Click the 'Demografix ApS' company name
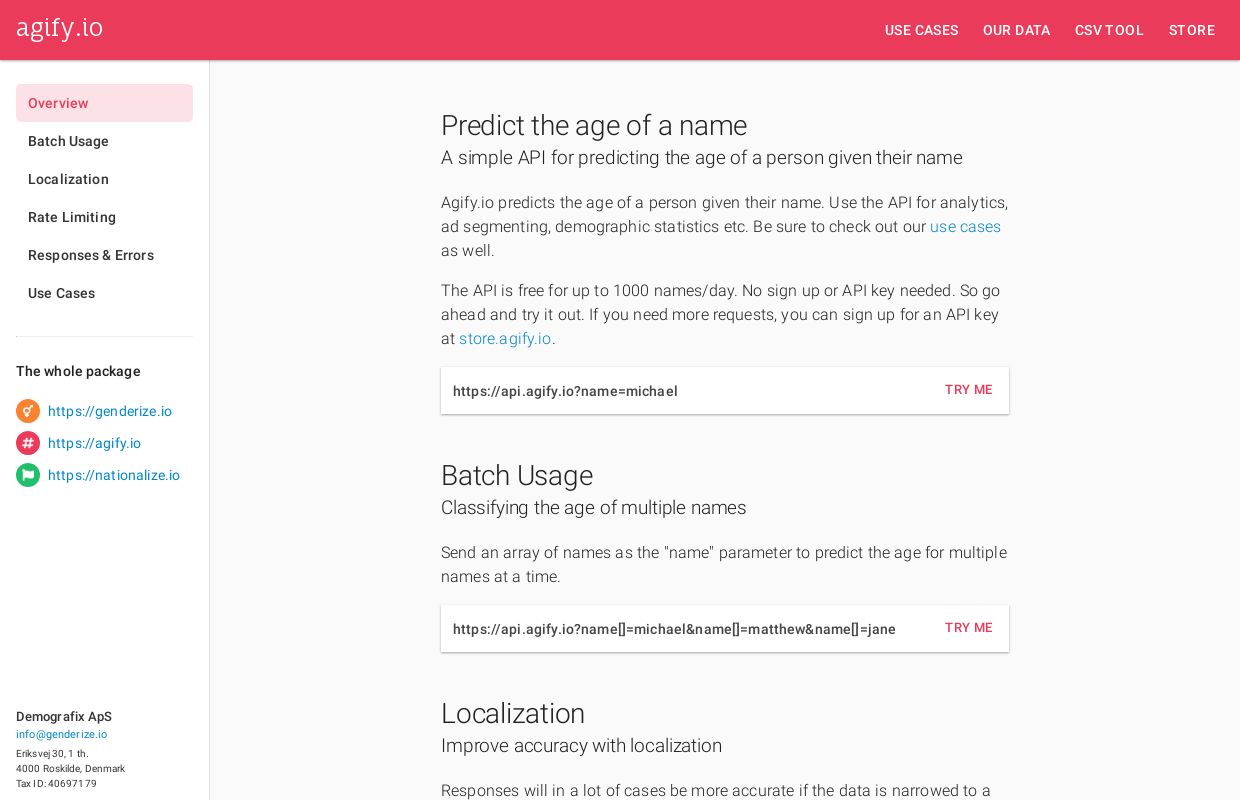Image resolution: width=1240 pixels, height=800 pixels. [64, 717]
